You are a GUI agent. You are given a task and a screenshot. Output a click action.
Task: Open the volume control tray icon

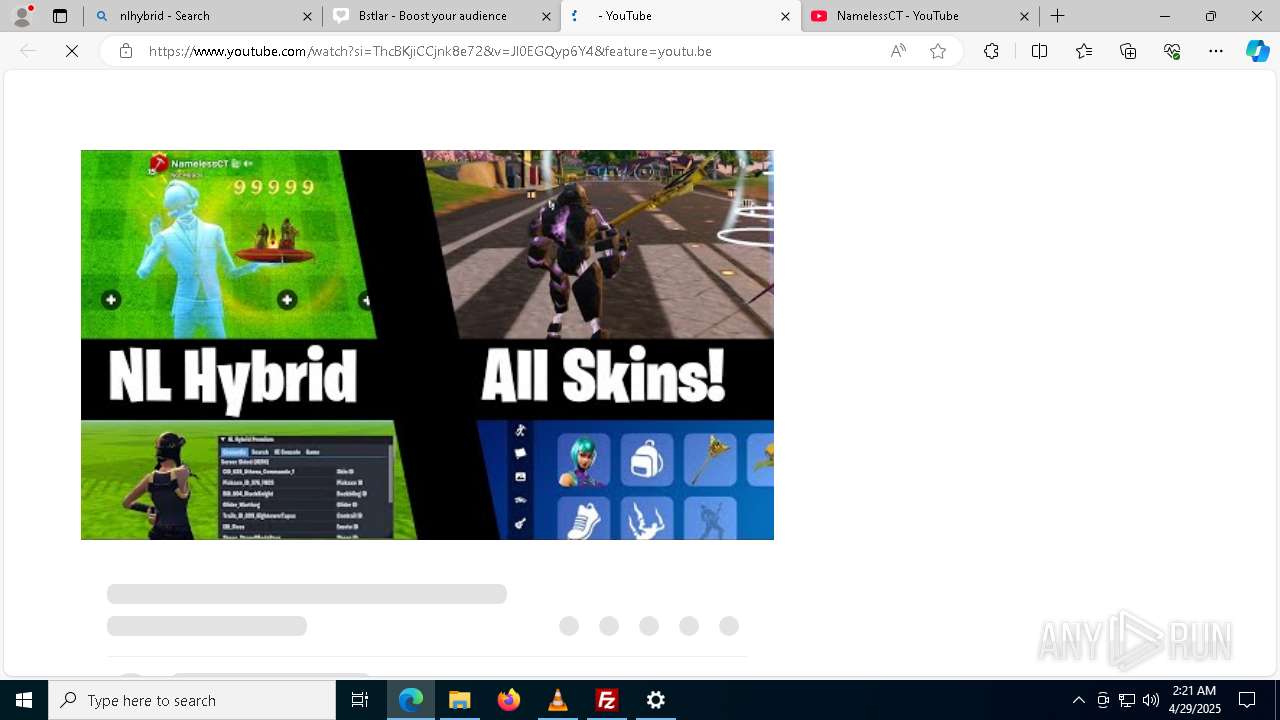1151,700
